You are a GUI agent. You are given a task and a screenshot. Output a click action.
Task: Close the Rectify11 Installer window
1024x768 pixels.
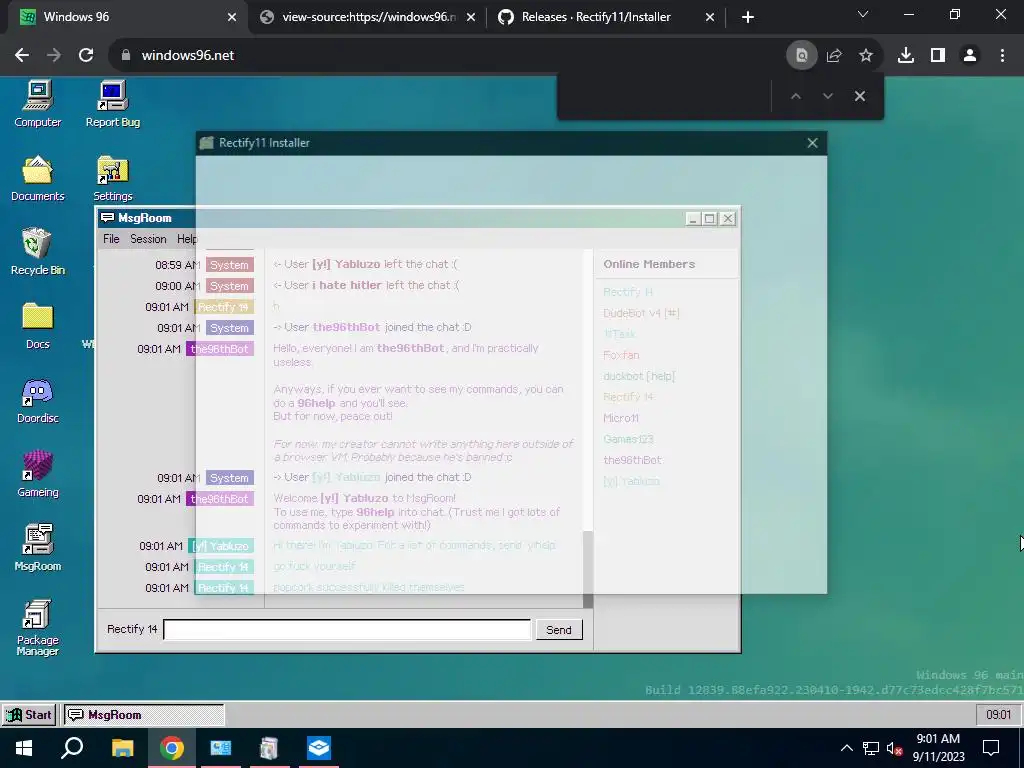click(x=812, y=143)
